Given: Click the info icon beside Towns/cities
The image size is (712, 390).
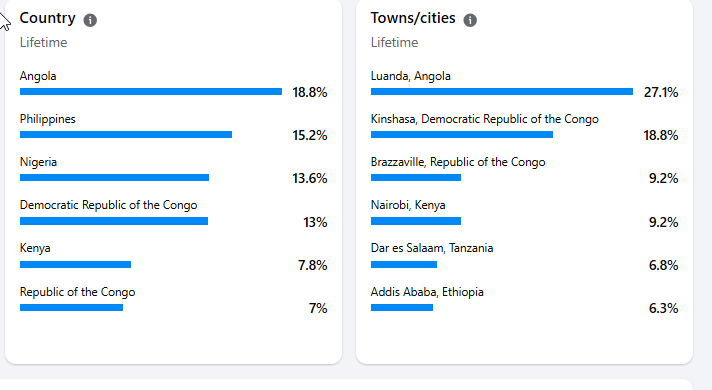Looking at the screenshot, I should tap(470, 20).
